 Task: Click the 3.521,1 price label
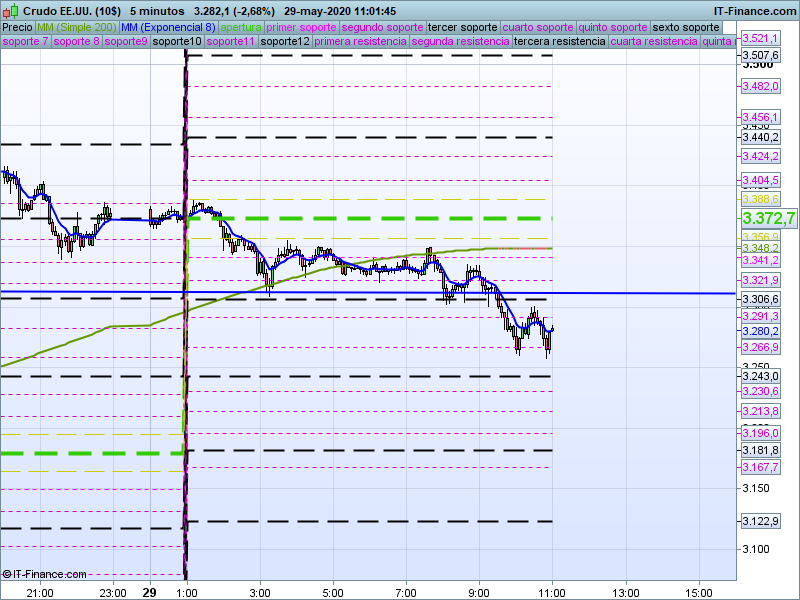pos(760,38)
